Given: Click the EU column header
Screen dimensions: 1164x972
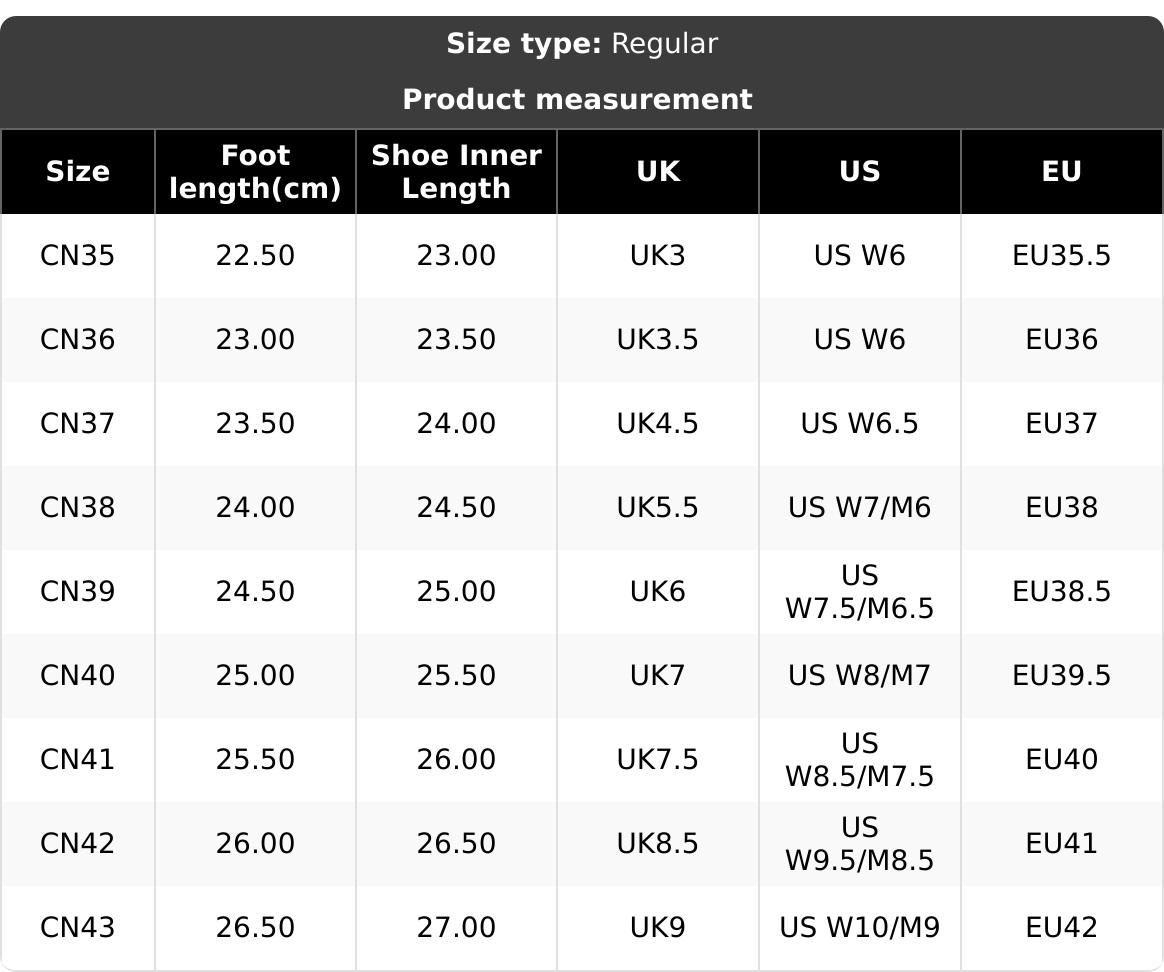Looking at the screenshot, I should (1061, 172).
